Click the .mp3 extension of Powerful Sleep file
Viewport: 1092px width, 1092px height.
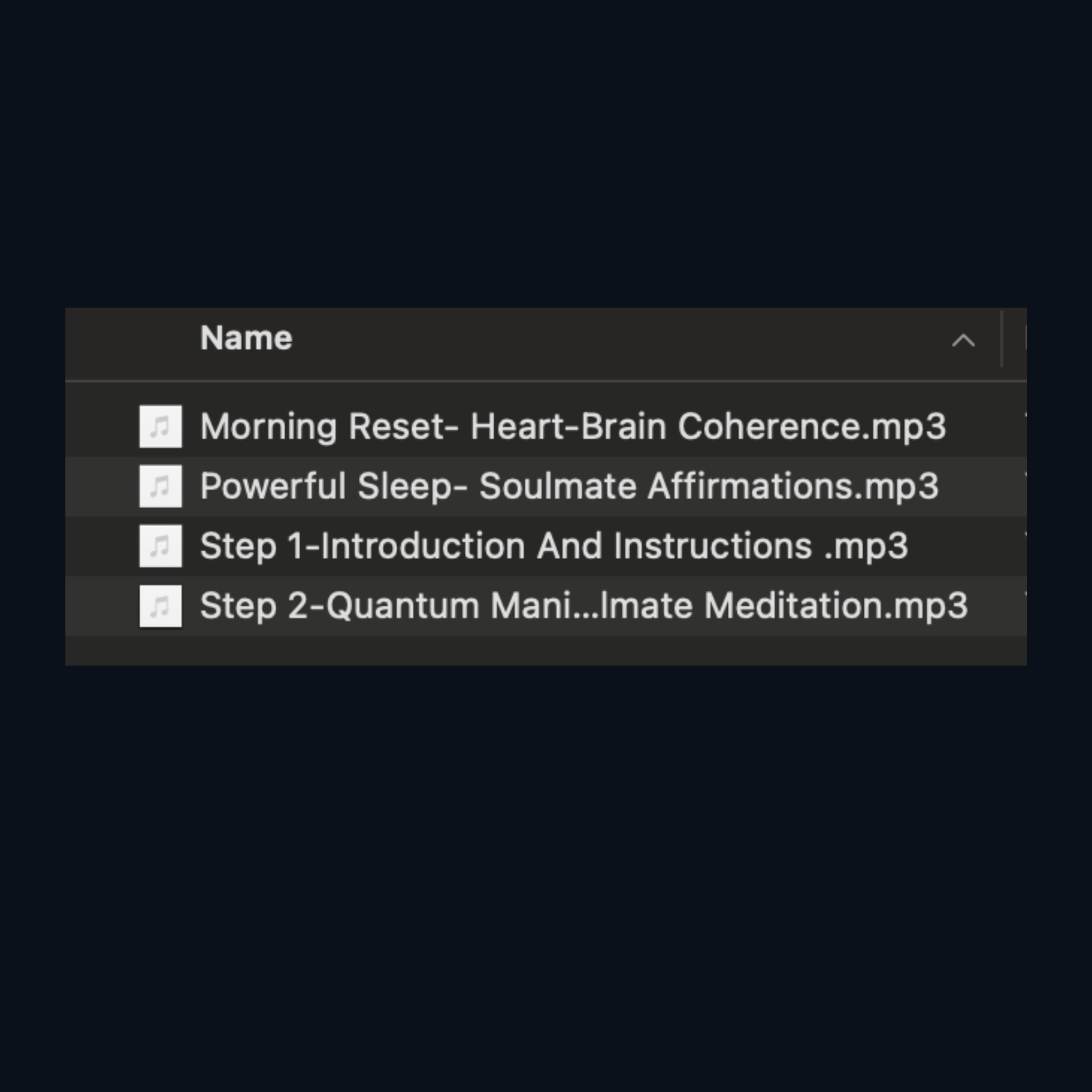(x=901, y=486)
